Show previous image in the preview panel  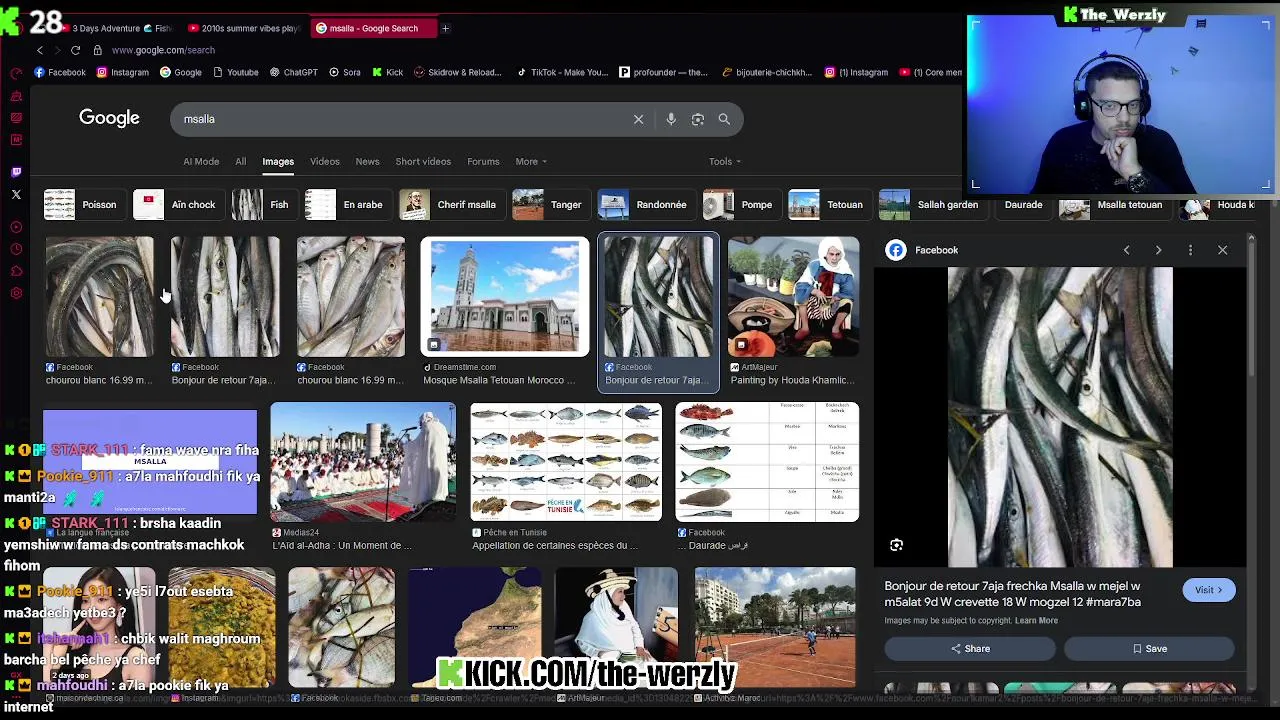click(1126, 250)
